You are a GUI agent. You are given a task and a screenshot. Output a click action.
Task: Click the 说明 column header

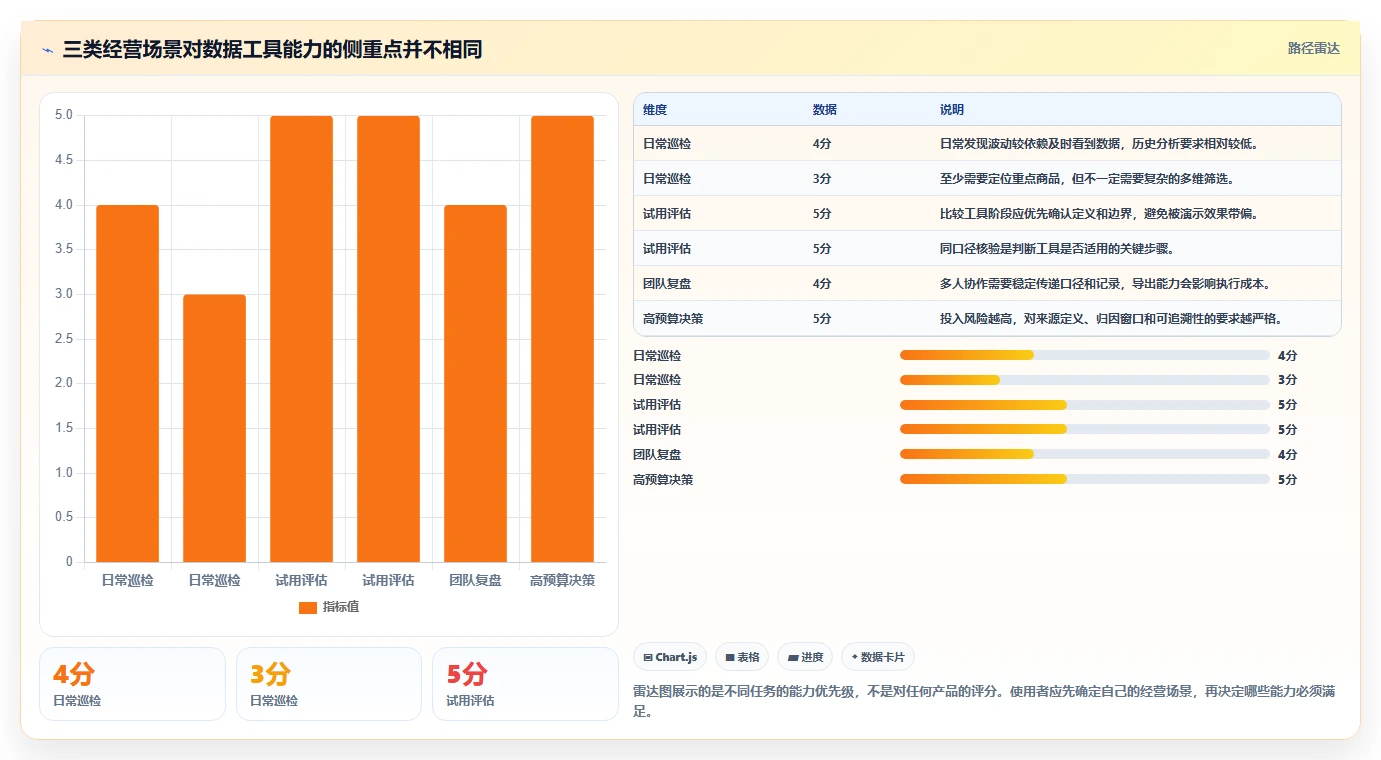[952, 109]
